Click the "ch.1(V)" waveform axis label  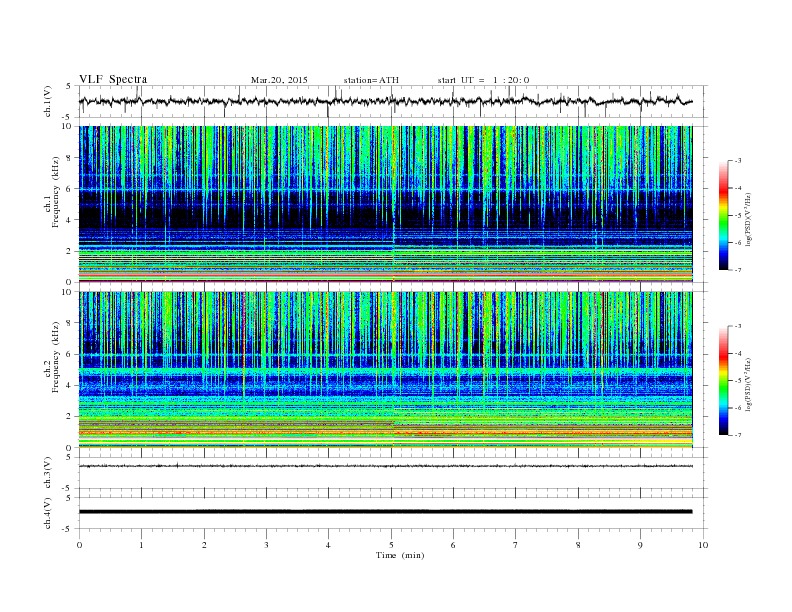pos(48,101)
